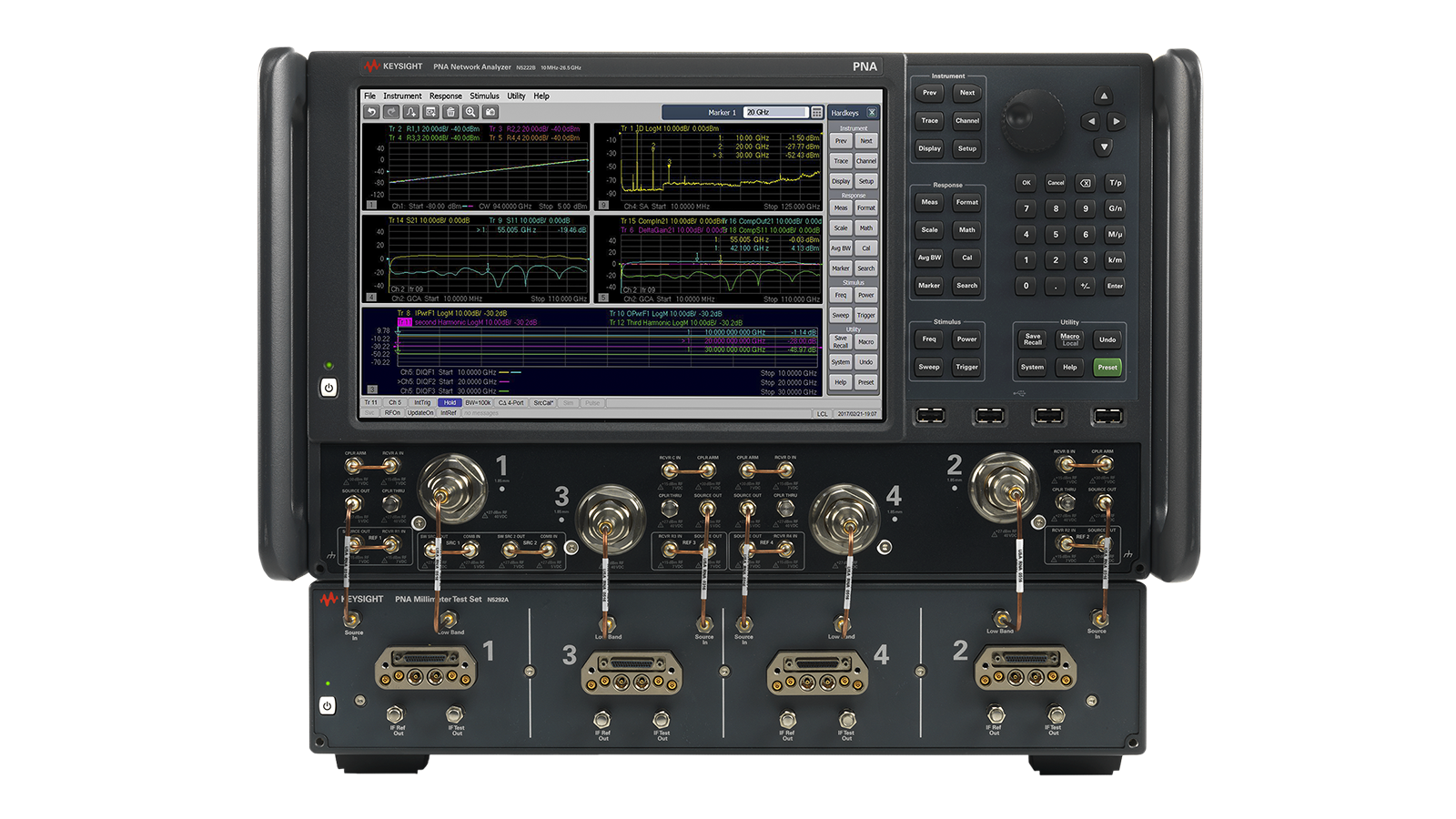Image resolution: width=1456 pixels, height=819 pixels.
Task: Click the on-screen Avg BW hardkey
Action: pyautogui.click(x=841, y=248)
